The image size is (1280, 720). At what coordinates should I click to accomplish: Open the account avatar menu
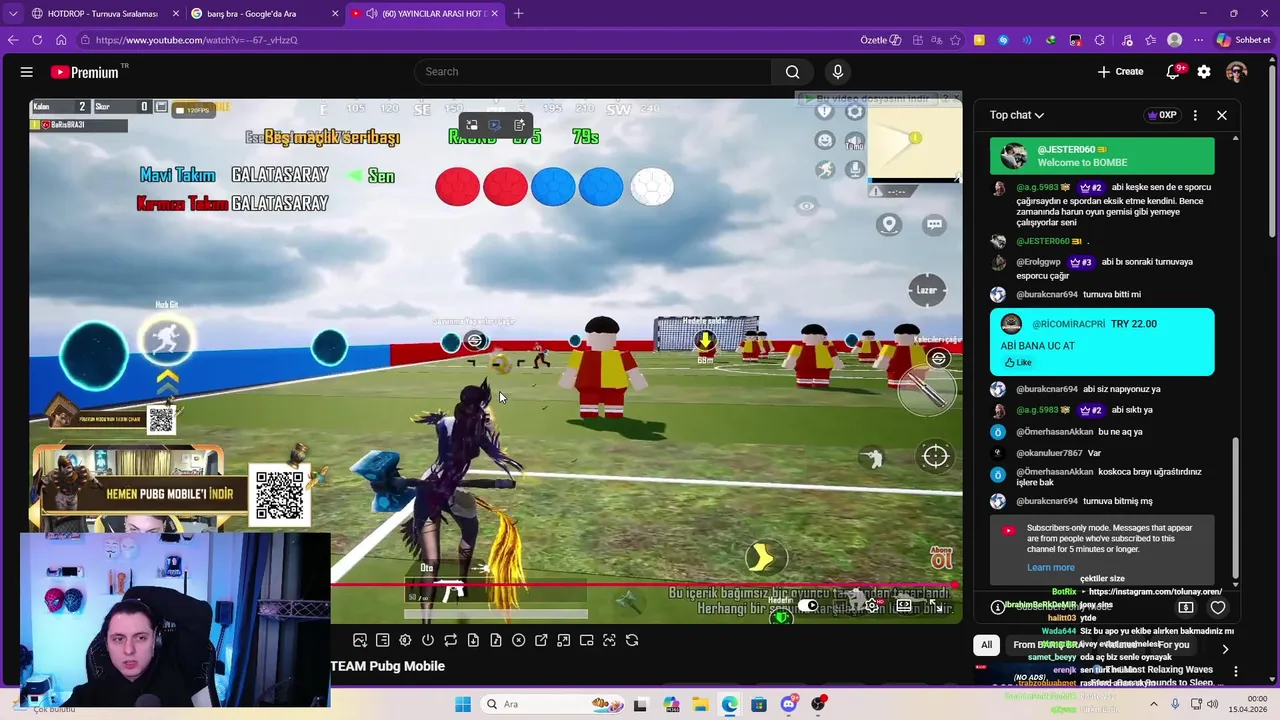pos(1237,72)
